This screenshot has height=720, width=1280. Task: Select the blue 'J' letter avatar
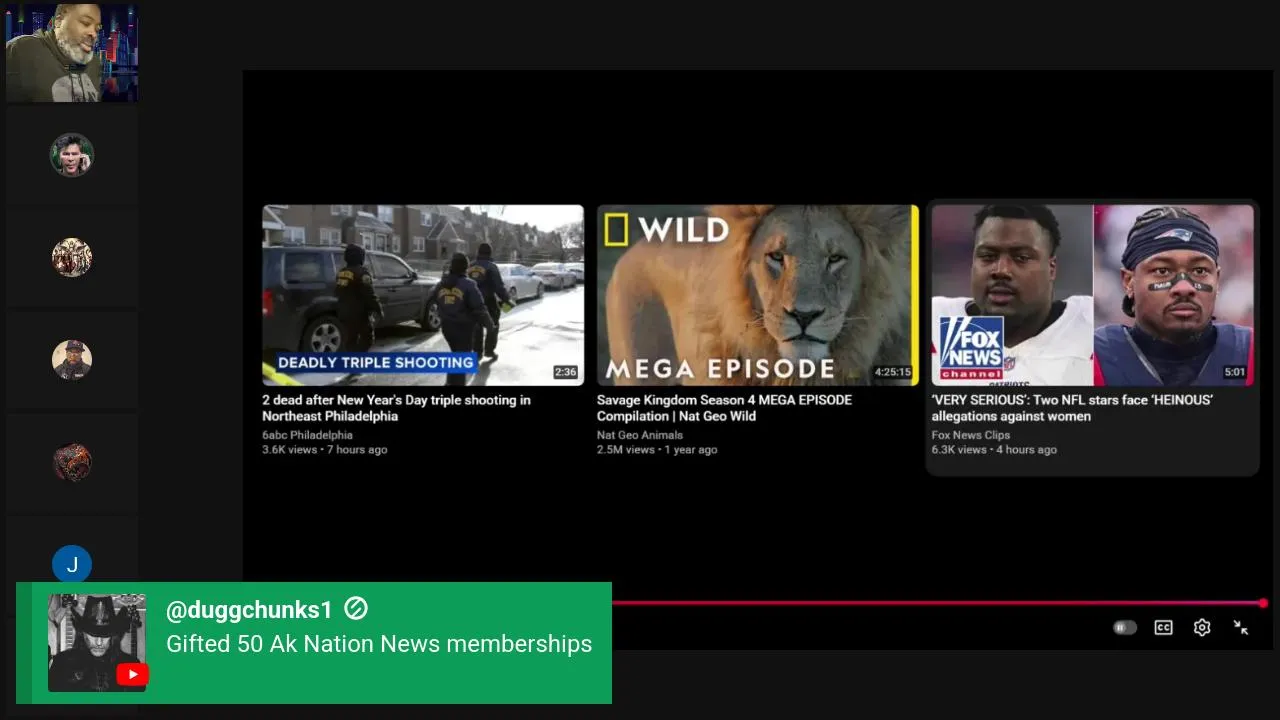pyautogui.click(x=72, y=565)
